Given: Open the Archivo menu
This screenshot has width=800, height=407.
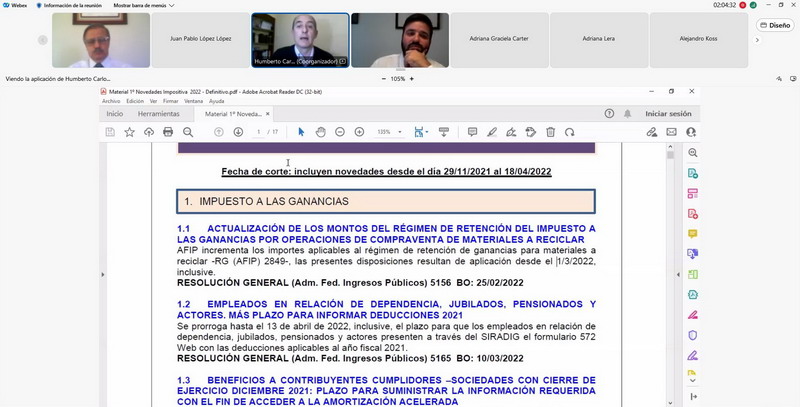Looking at the screenshot, I should click(x=111, y=101).
